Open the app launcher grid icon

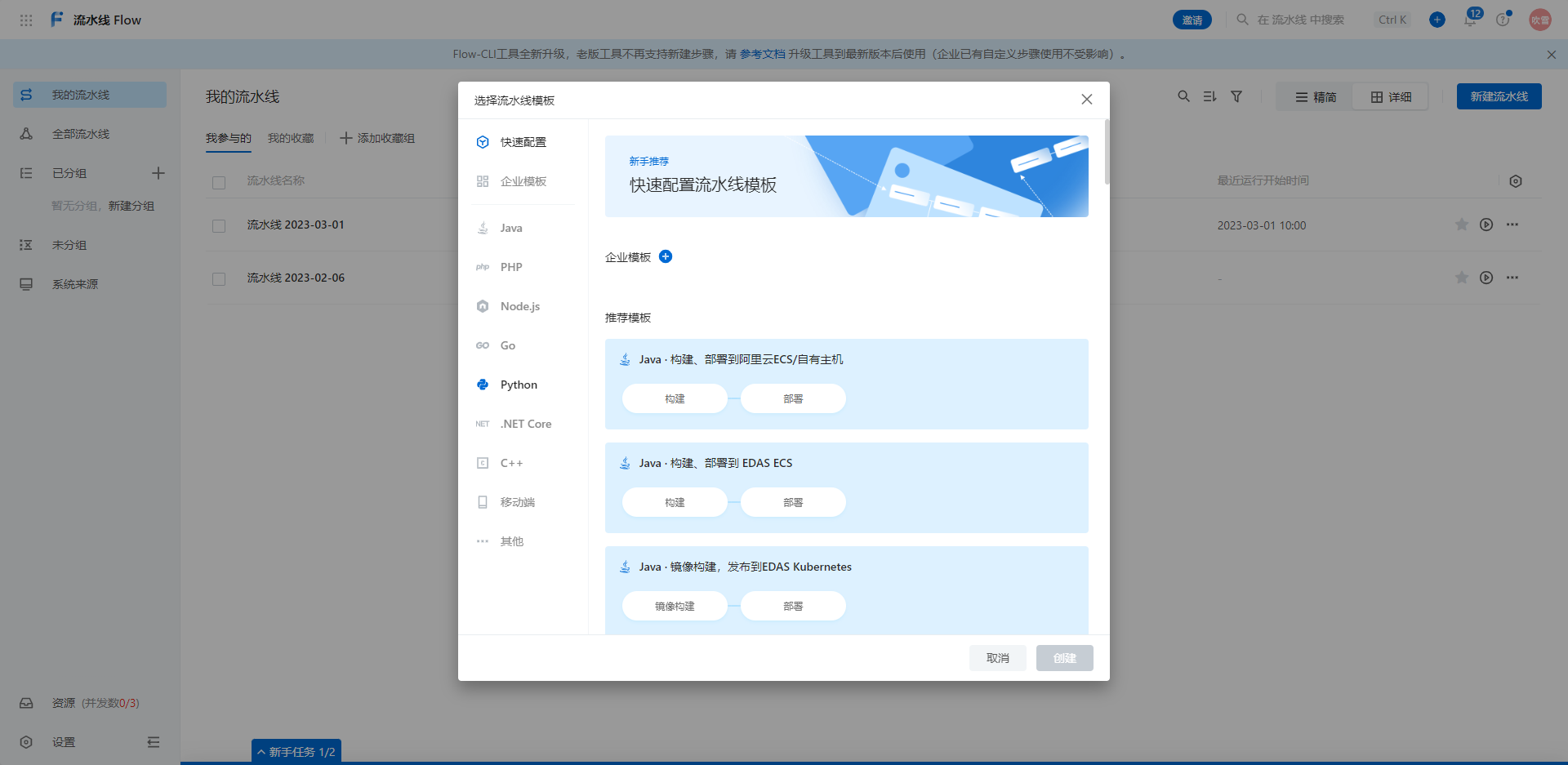point(25,20)
